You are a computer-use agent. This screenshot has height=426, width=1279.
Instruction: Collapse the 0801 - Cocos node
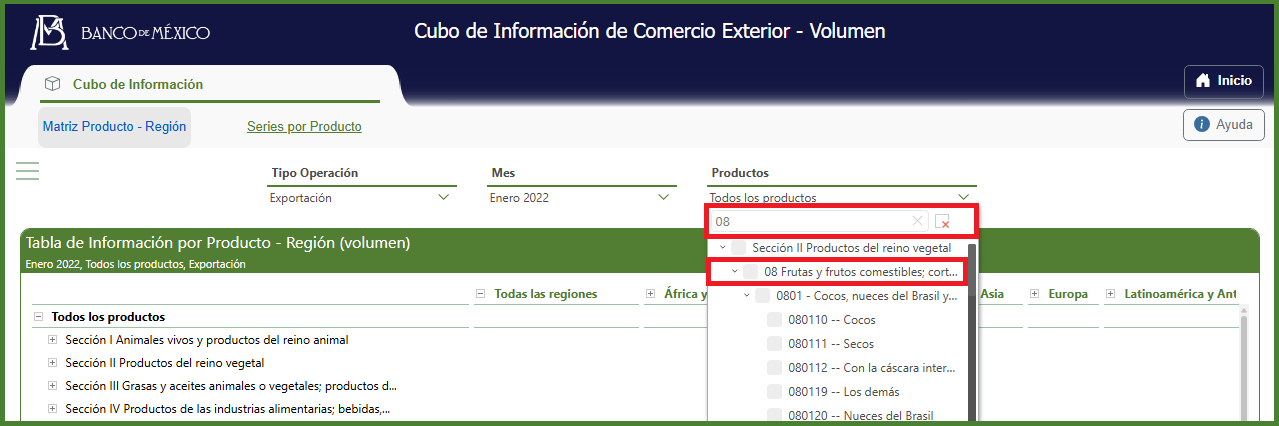747,296
